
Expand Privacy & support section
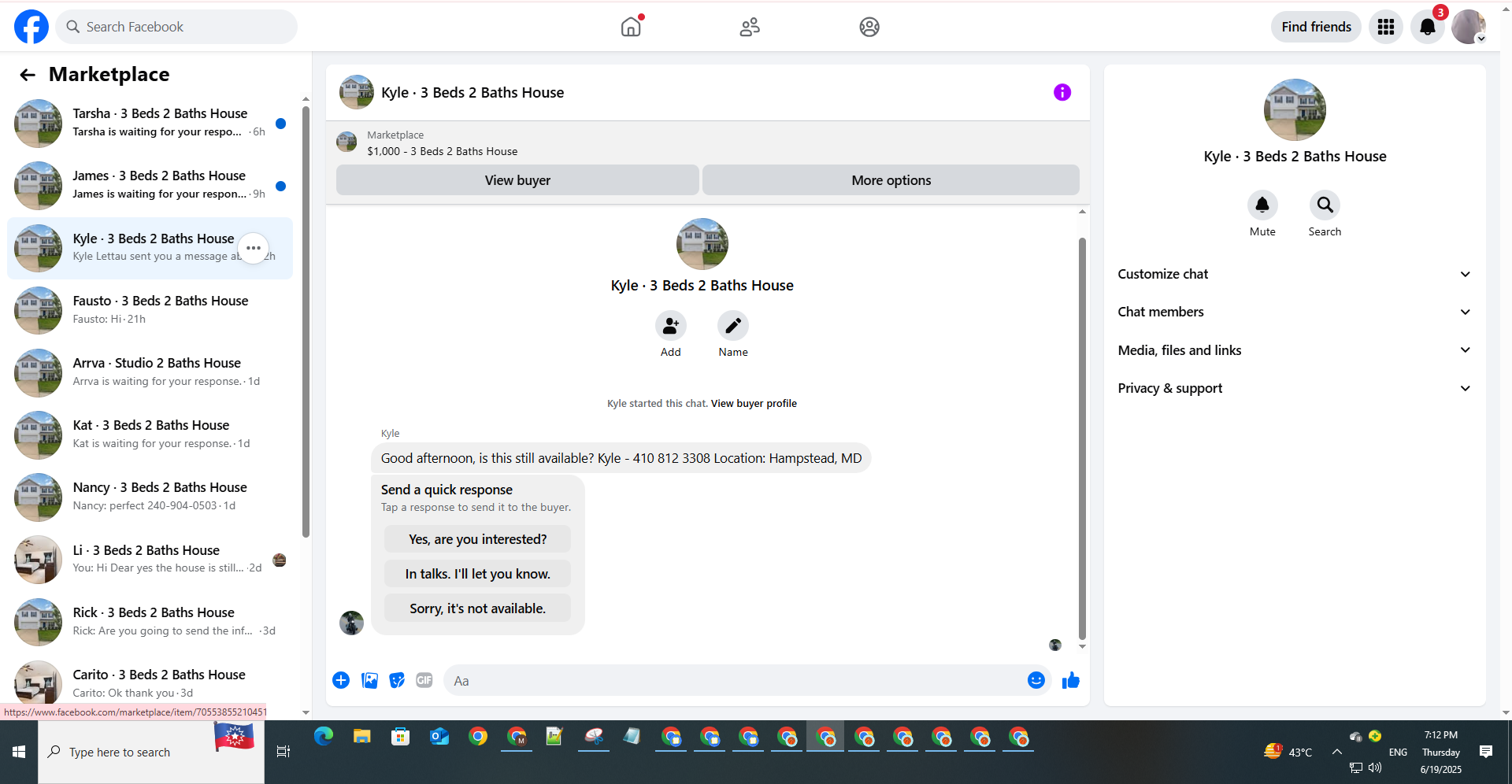tap(1295, 388)
